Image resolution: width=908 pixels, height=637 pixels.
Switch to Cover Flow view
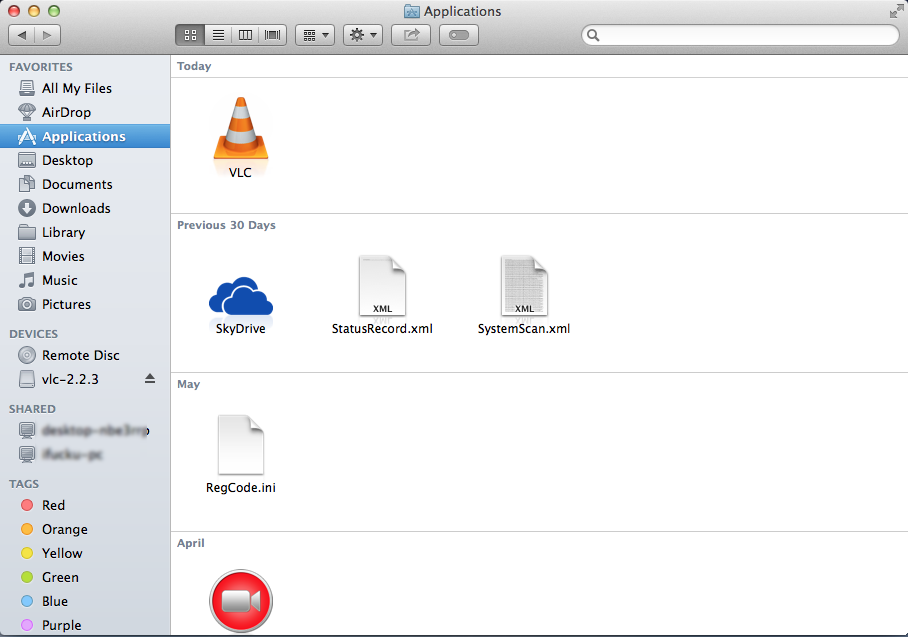[x=272, y=34]
